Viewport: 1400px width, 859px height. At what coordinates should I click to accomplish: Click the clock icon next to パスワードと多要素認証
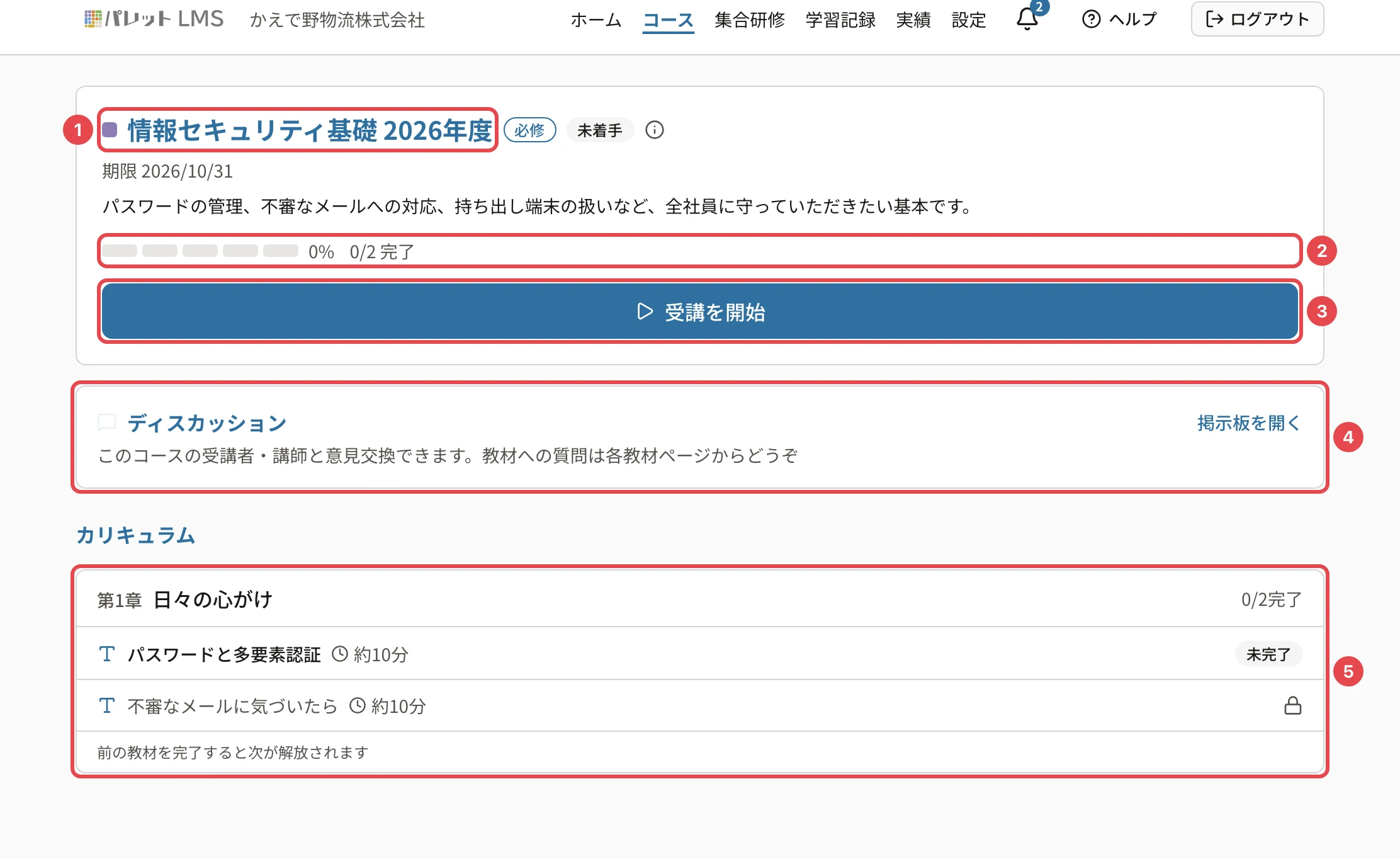(x=340, y=654)
